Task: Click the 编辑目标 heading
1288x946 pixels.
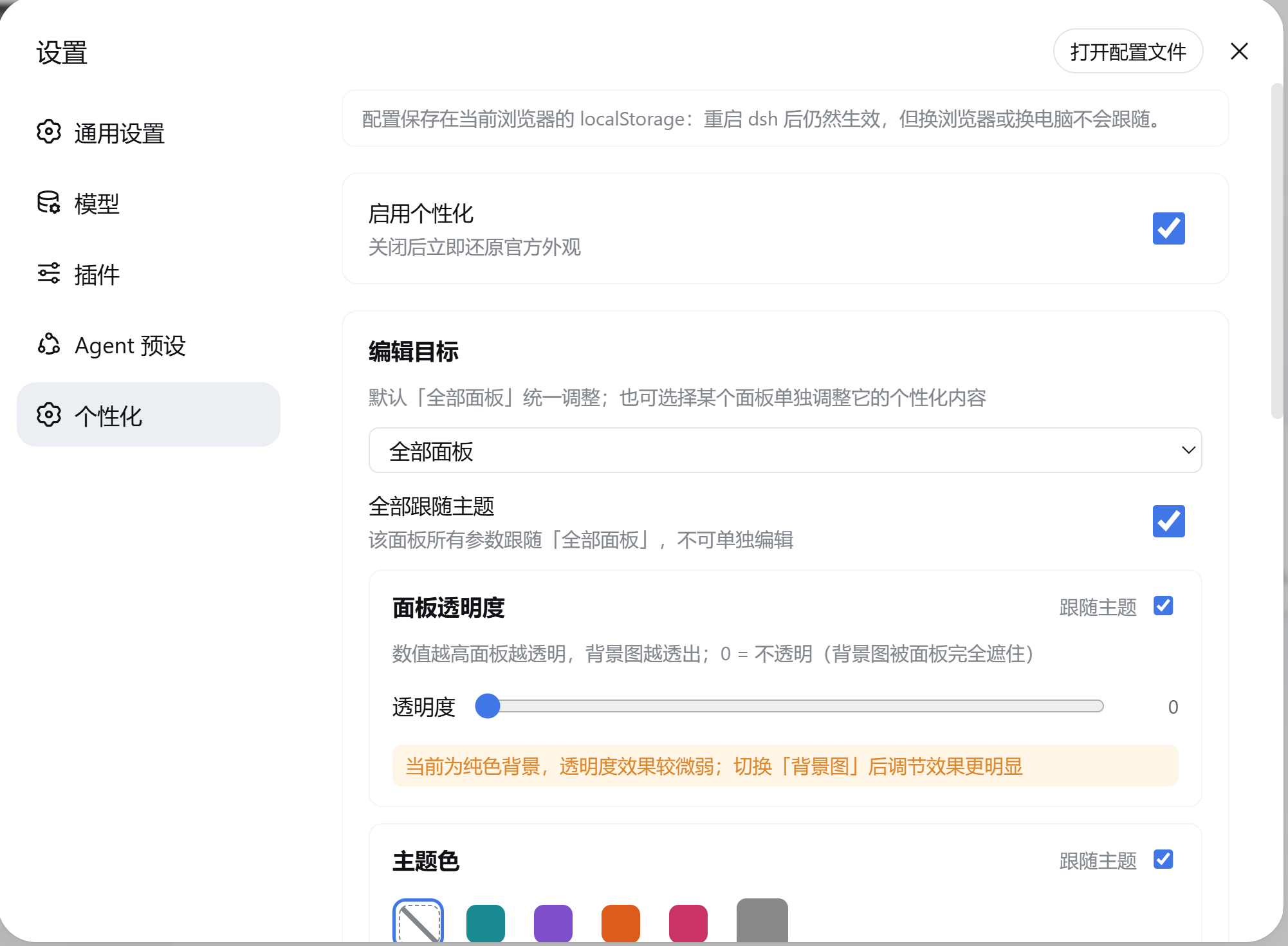Action: pyautogui.click(x=414, y=352)
